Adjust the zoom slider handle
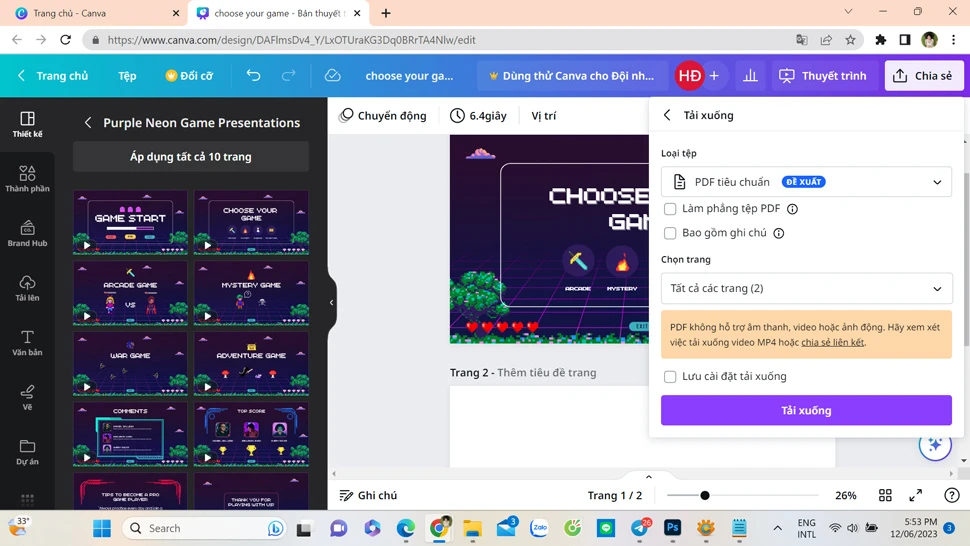The height and width of the screenshot is (546, 970). pyautogui.click(x=705, y=495)
